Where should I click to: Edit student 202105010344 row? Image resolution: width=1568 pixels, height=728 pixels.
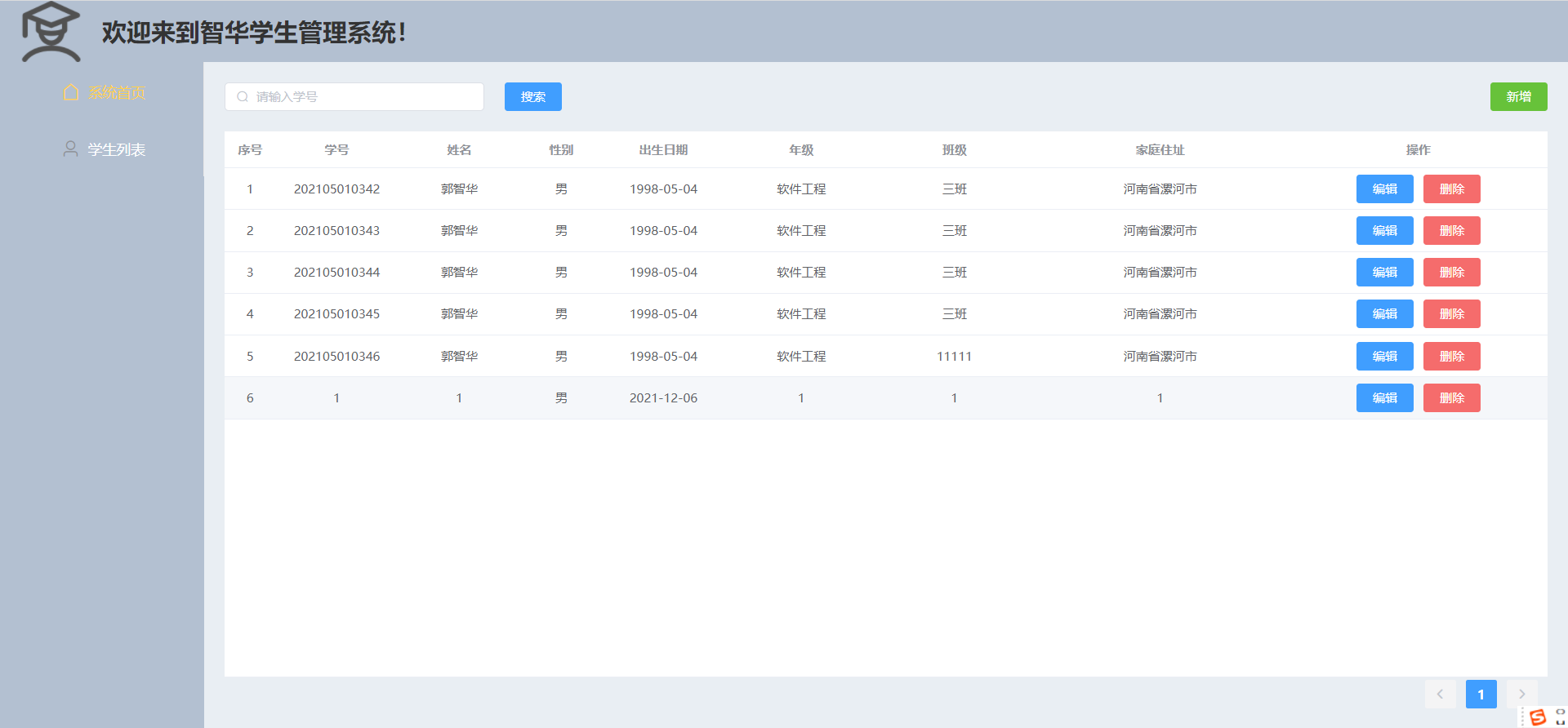[1385, 272]
